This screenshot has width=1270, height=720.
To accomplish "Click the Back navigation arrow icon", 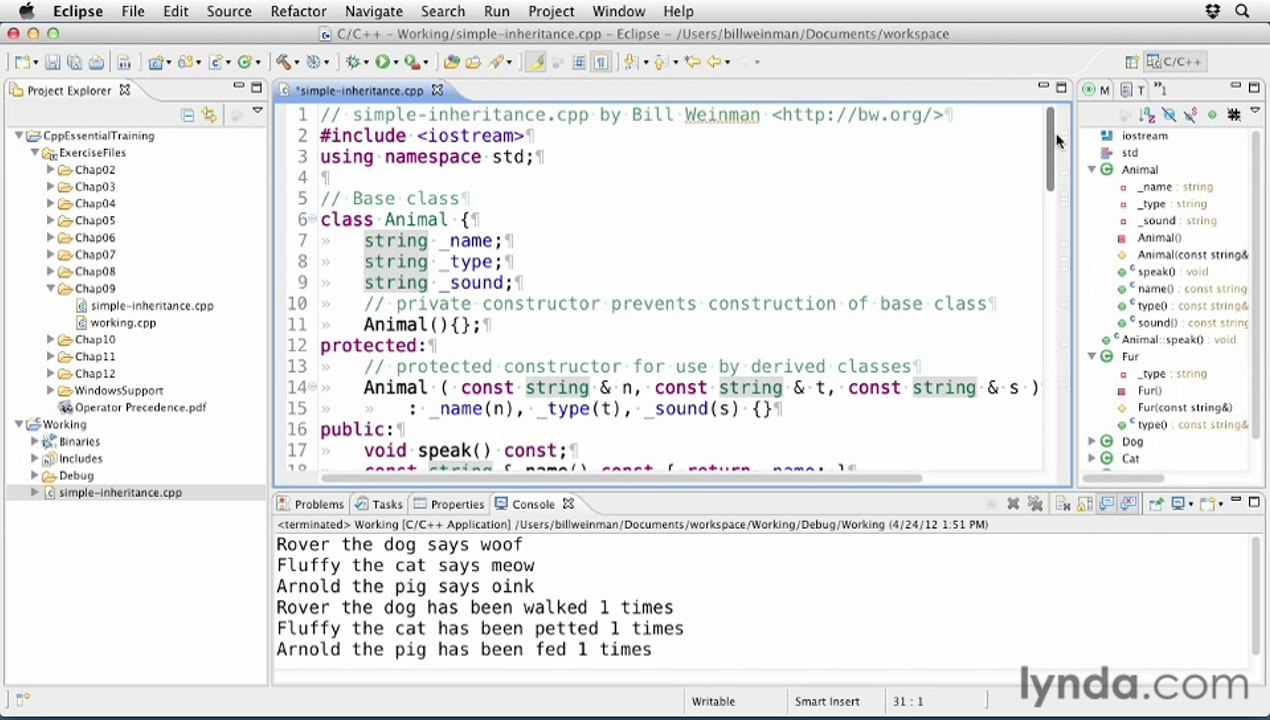I will (714, 62).
